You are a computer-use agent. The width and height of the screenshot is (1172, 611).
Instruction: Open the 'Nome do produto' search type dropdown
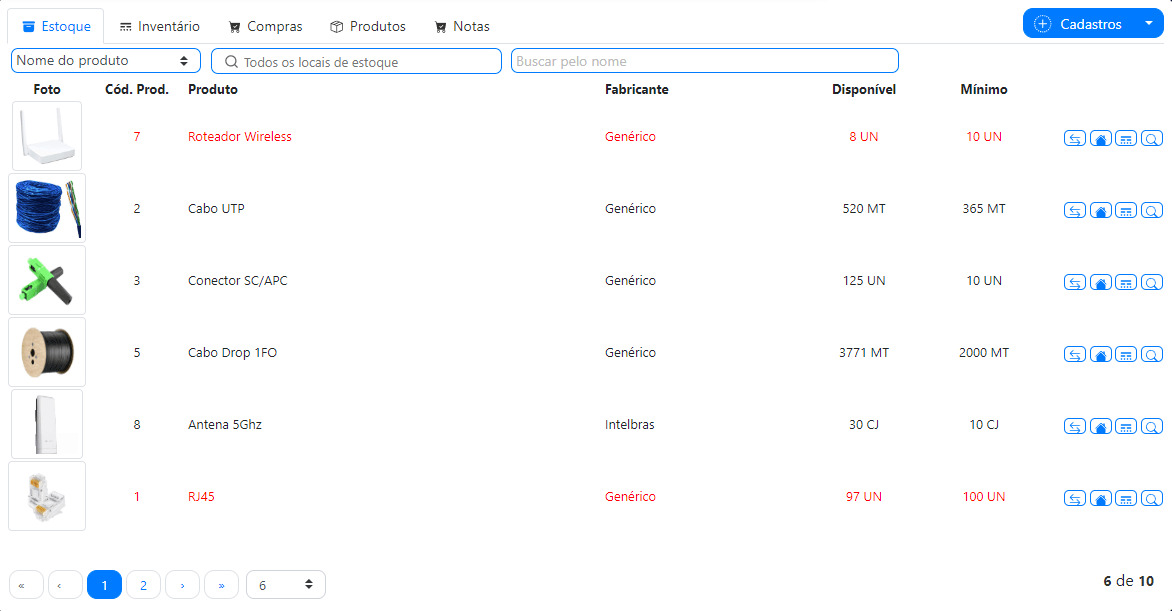point(105,61)
